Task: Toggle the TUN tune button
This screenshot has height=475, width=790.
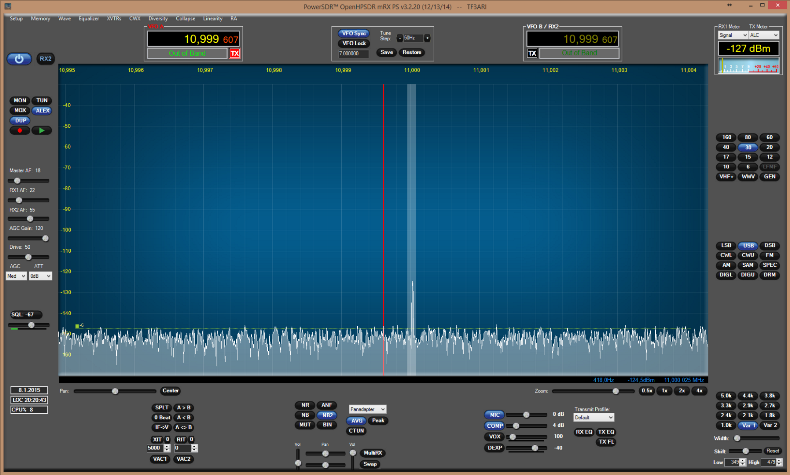Action: click(42, 100)
